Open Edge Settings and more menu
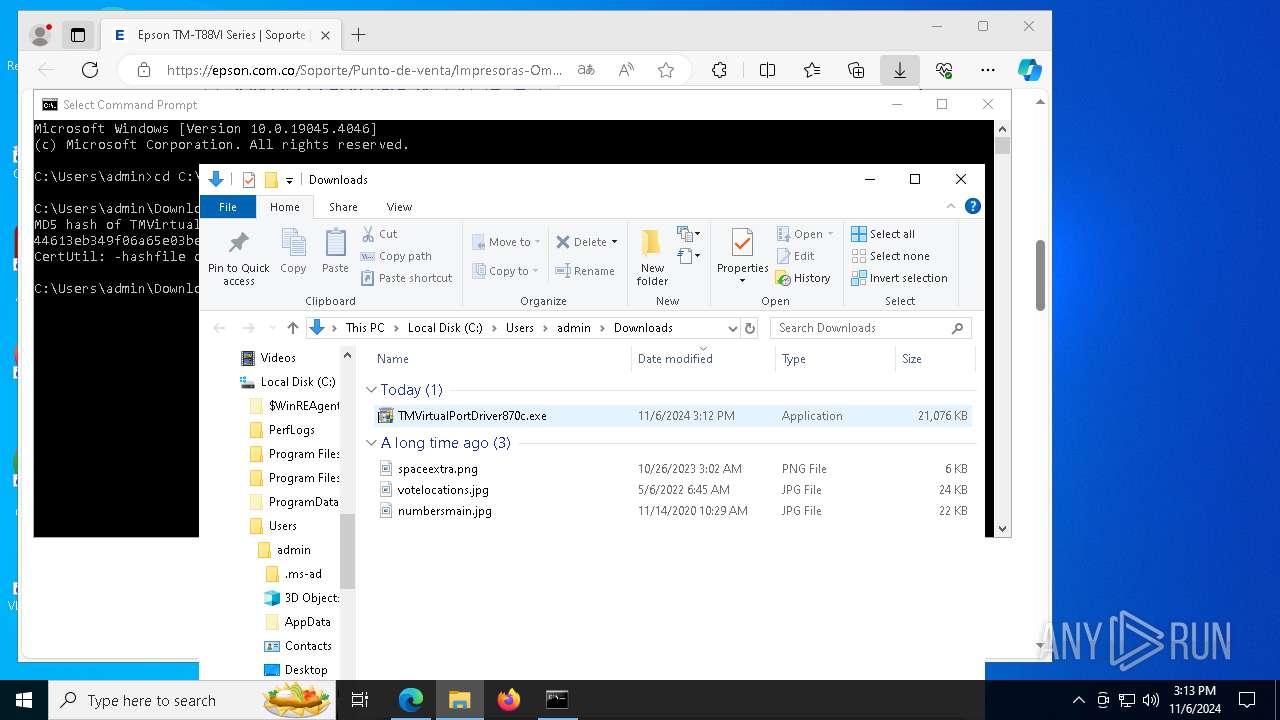 pos(988,70)
